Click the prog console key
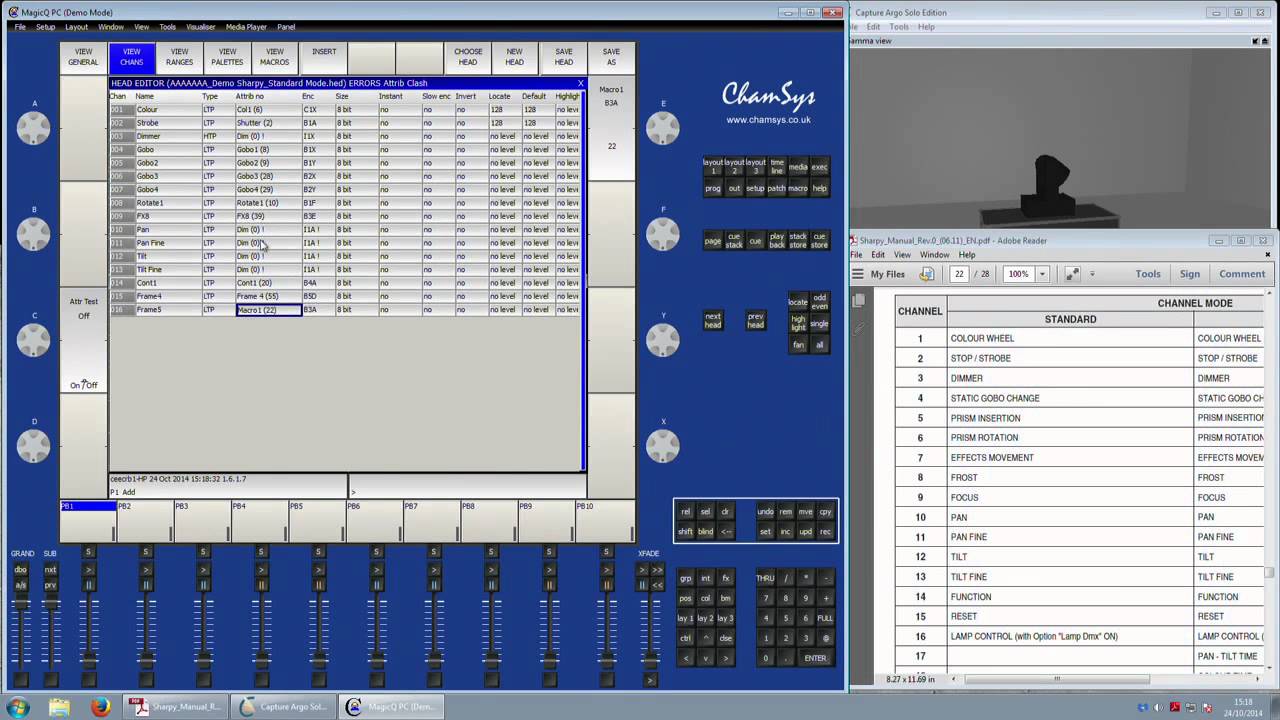Viewport: 1280px width, 720px height. click(712, 188)
